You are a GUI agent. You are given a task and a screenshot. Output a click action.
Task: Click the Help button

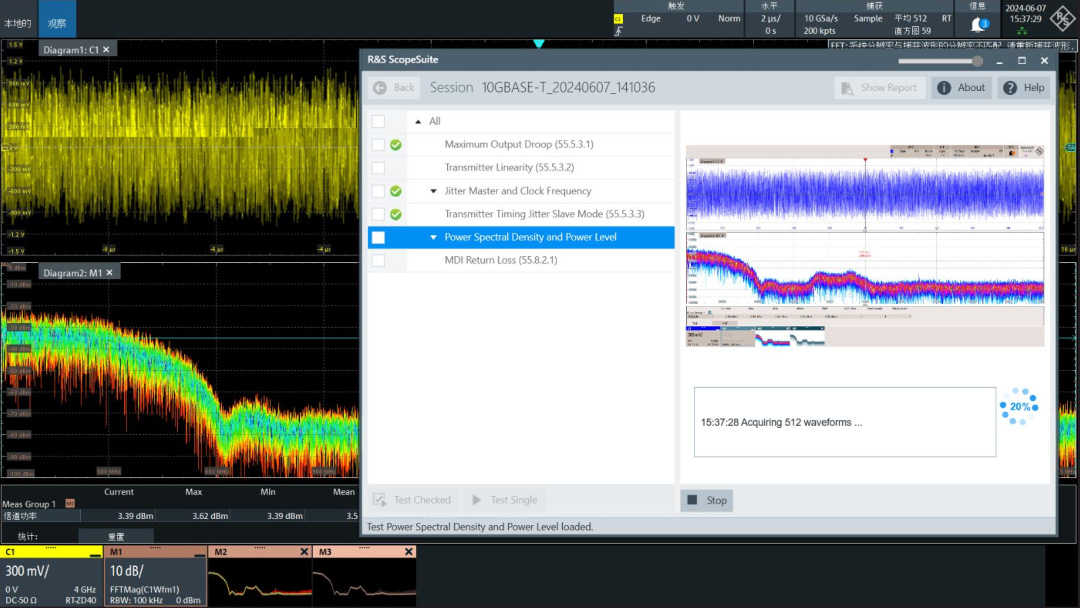pyautogui.click(x=1024, y=87)
